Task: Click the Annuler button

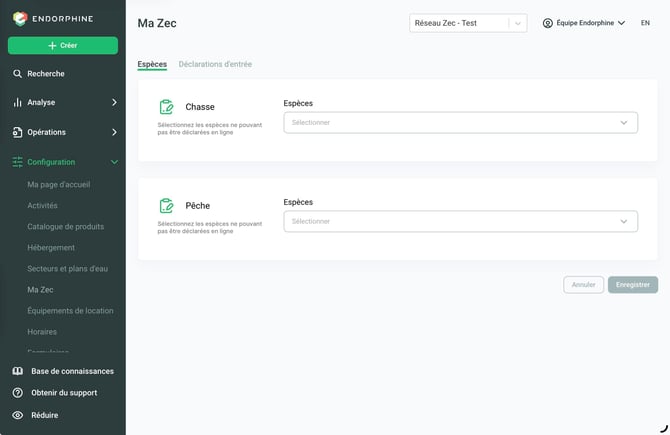Action: click(x=583, y=285)
